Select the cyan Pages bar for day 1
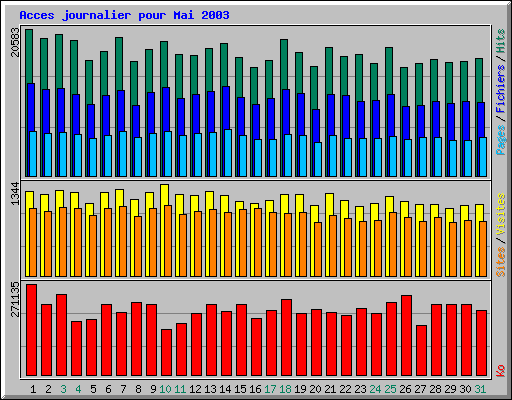Screen dimensions: 512x400 pyautogui.click(x=33, y=154)
